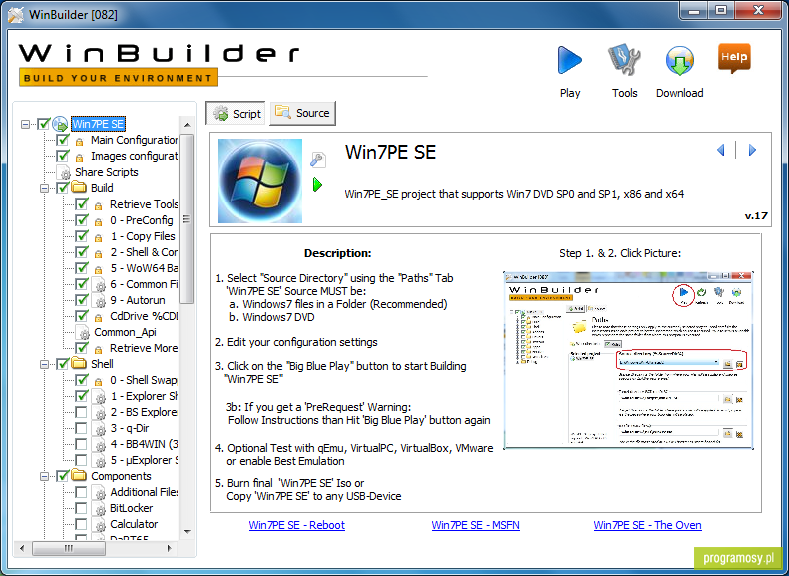Click the script gear icon for 6 - Common Files

tap(99, 284)
